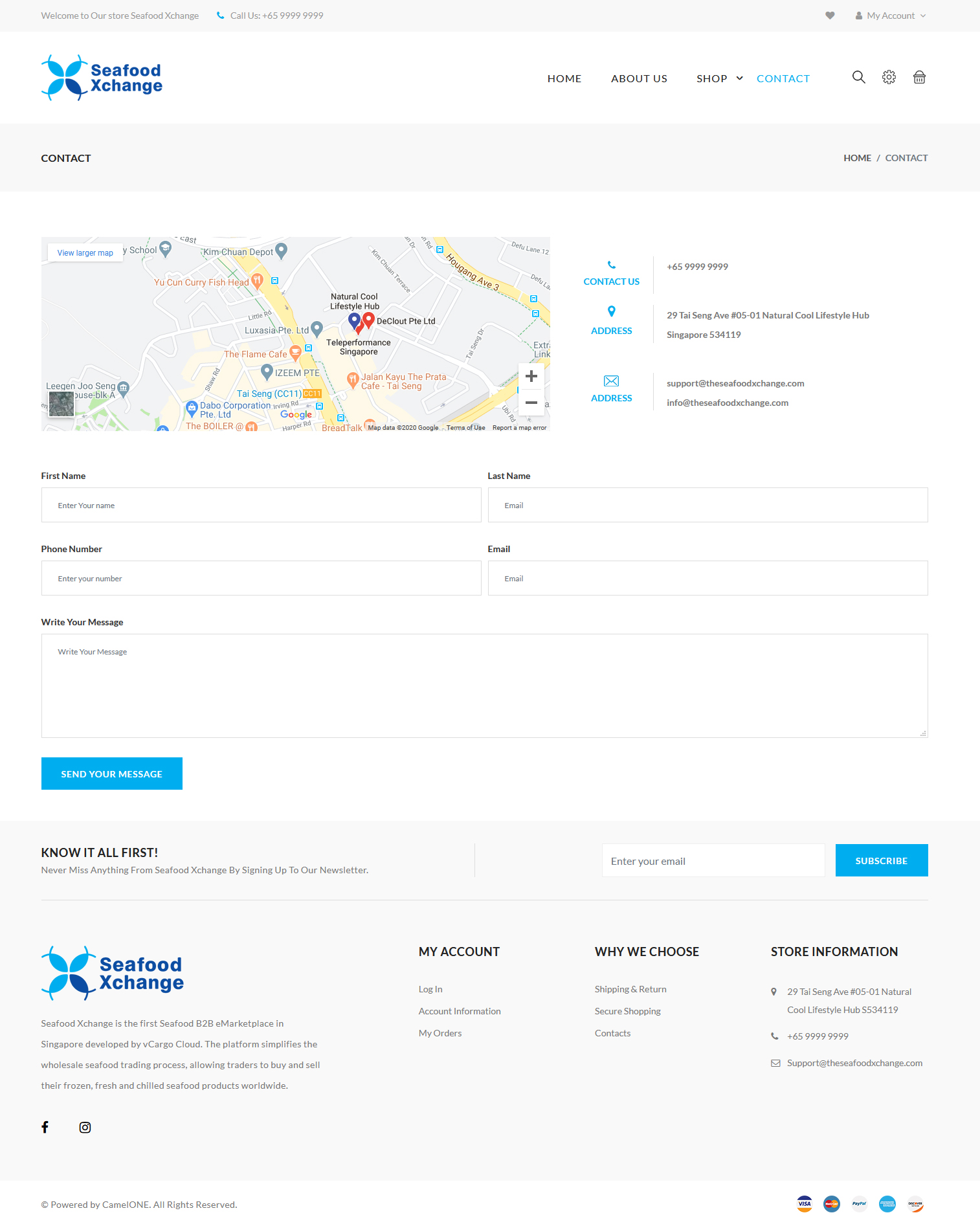Zoom out the map with minus button

click(x=531, y=403)
